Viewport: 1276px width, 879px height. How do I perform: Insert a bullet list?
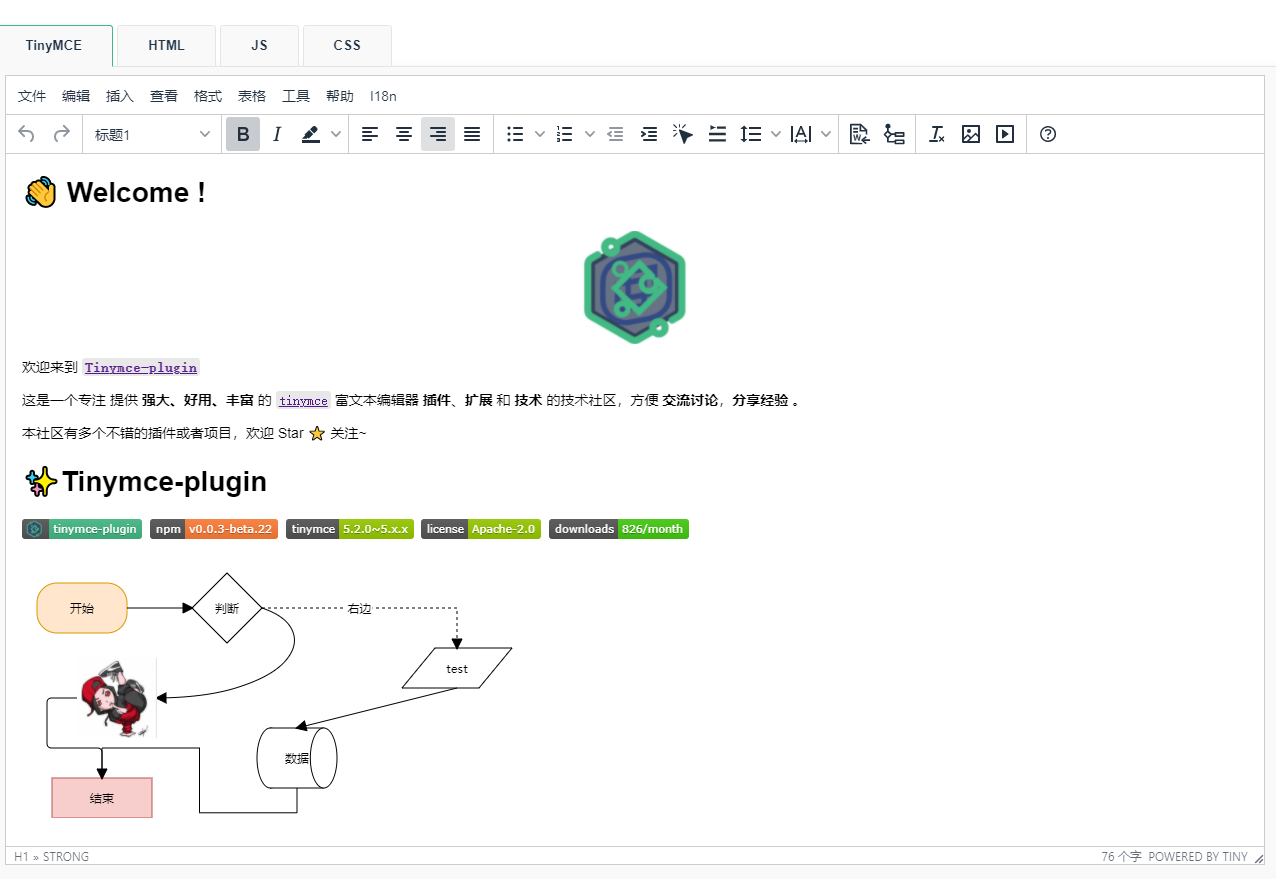515,134
